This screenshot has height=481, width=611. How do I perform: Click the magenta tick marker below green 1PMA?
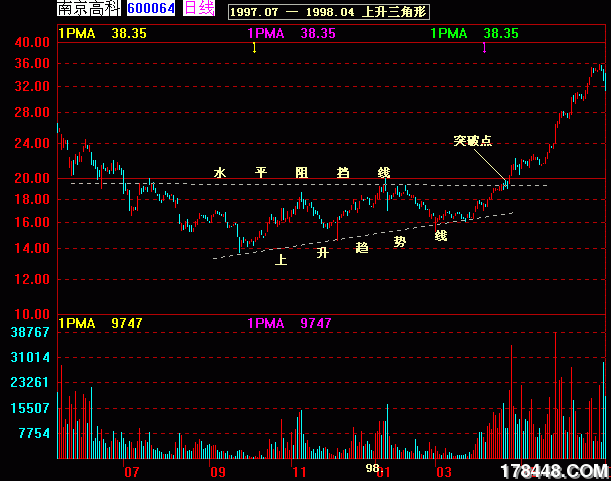(484, 48)
